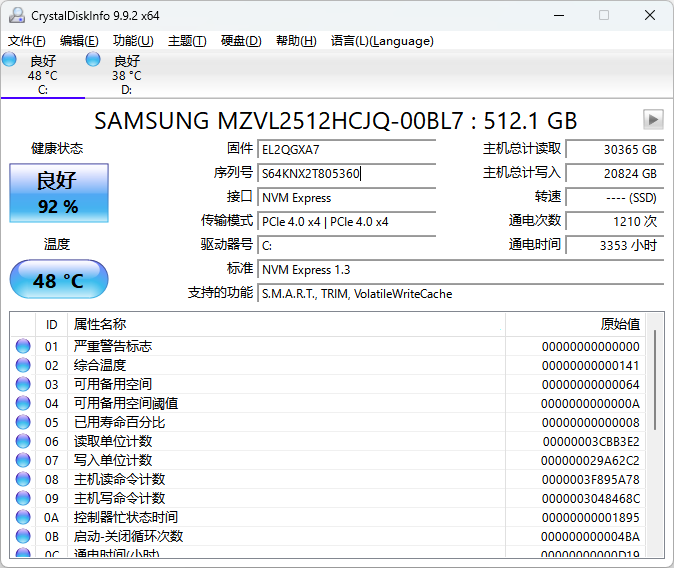Click the 良好 92 % health status button
This screenshot has height=568, width=674.
pyautogui.click(x=59, y=193)
